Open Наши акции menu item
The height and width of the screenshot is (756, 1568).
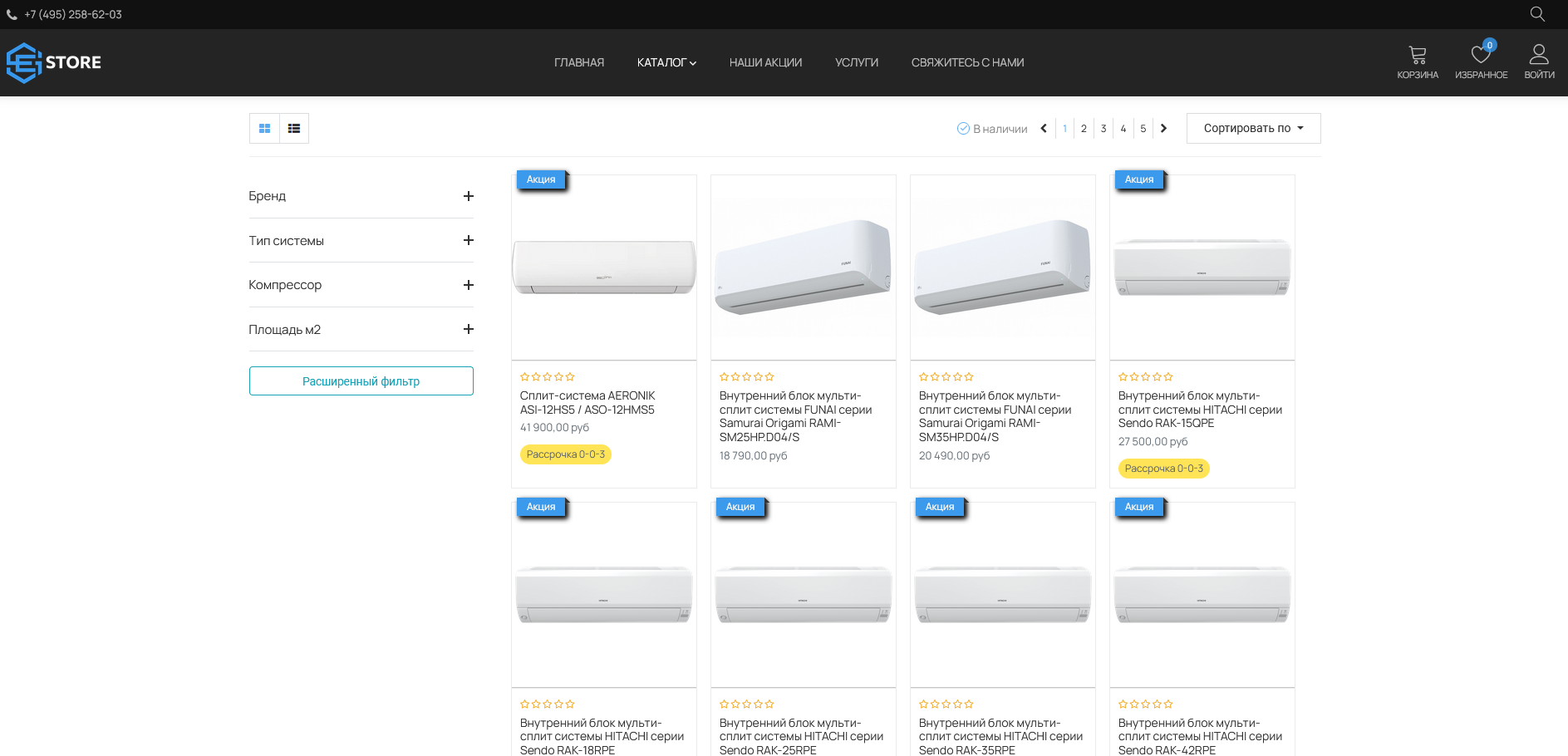[x=765, y=62]
